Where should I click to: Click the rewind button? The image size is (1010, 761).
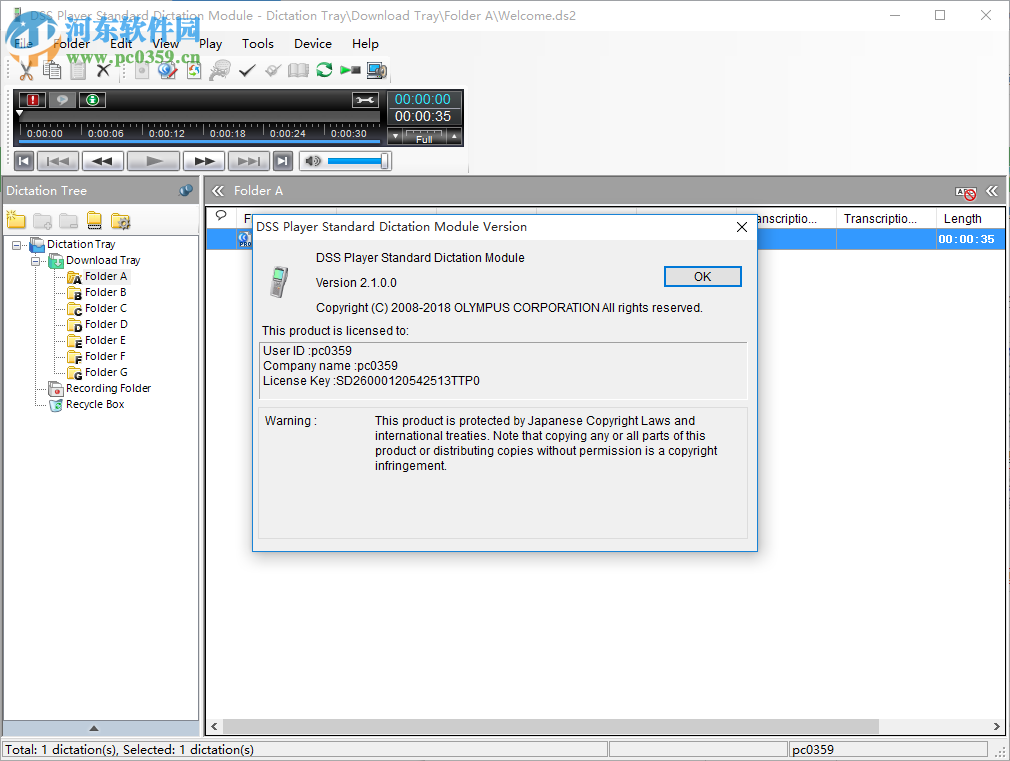(102, 161)
